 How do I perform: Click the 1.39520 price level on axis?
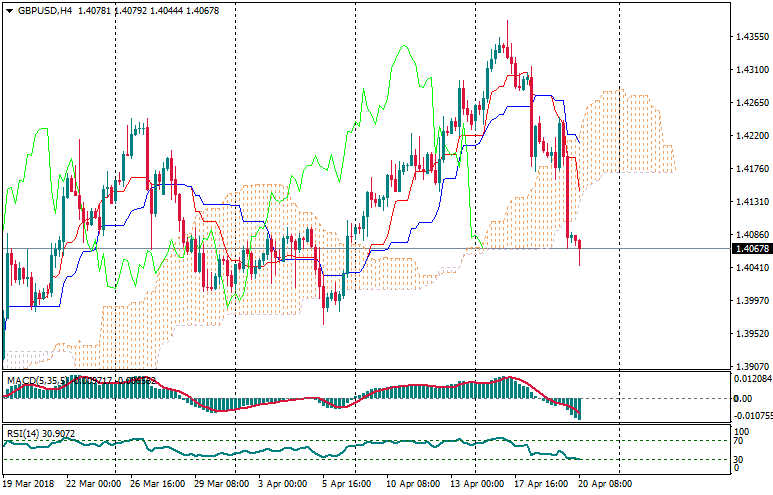[x=751, y=334]
